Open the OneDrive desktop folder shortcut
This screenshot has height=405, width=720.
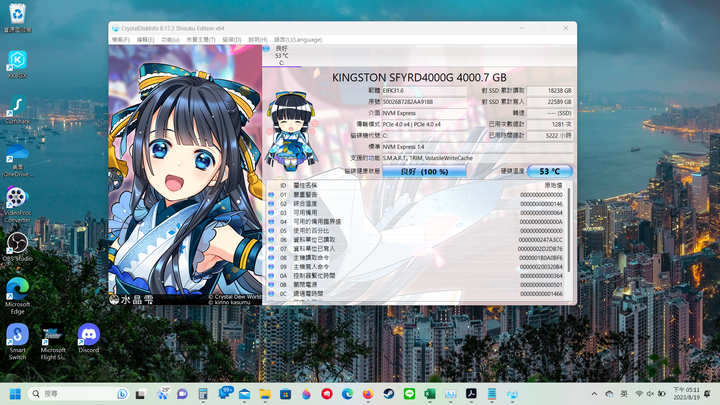click(x=17, y=161)
